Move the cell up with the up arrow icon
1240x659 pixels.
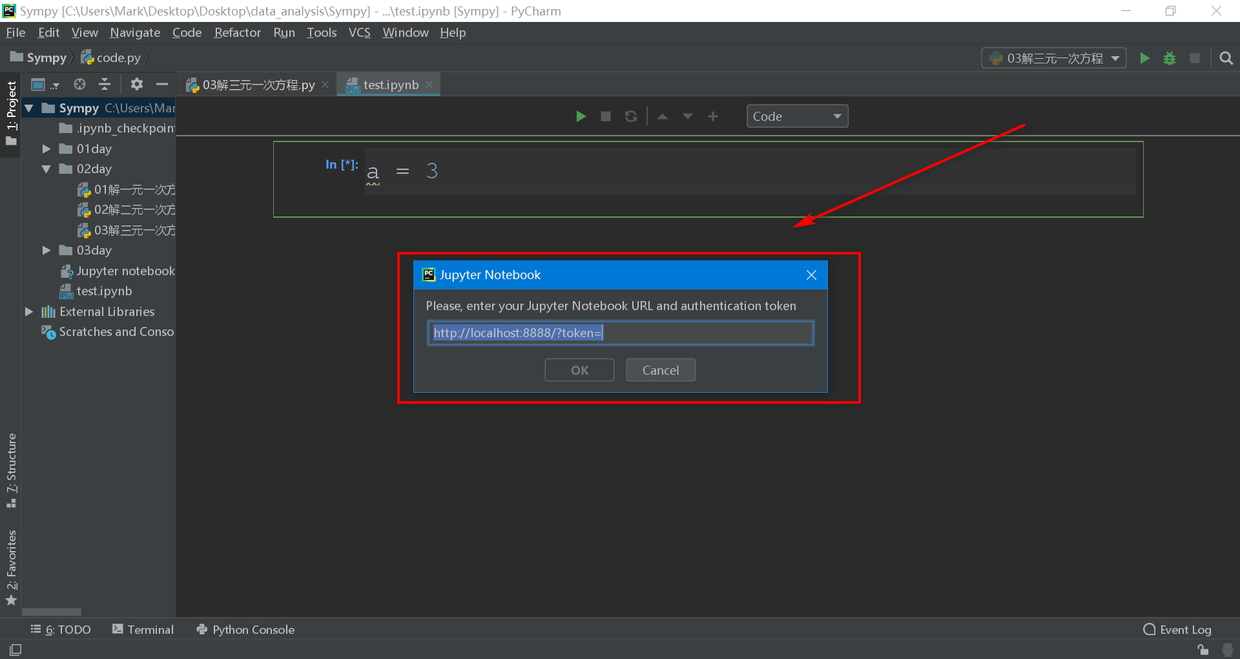click(x=662, y=116)
